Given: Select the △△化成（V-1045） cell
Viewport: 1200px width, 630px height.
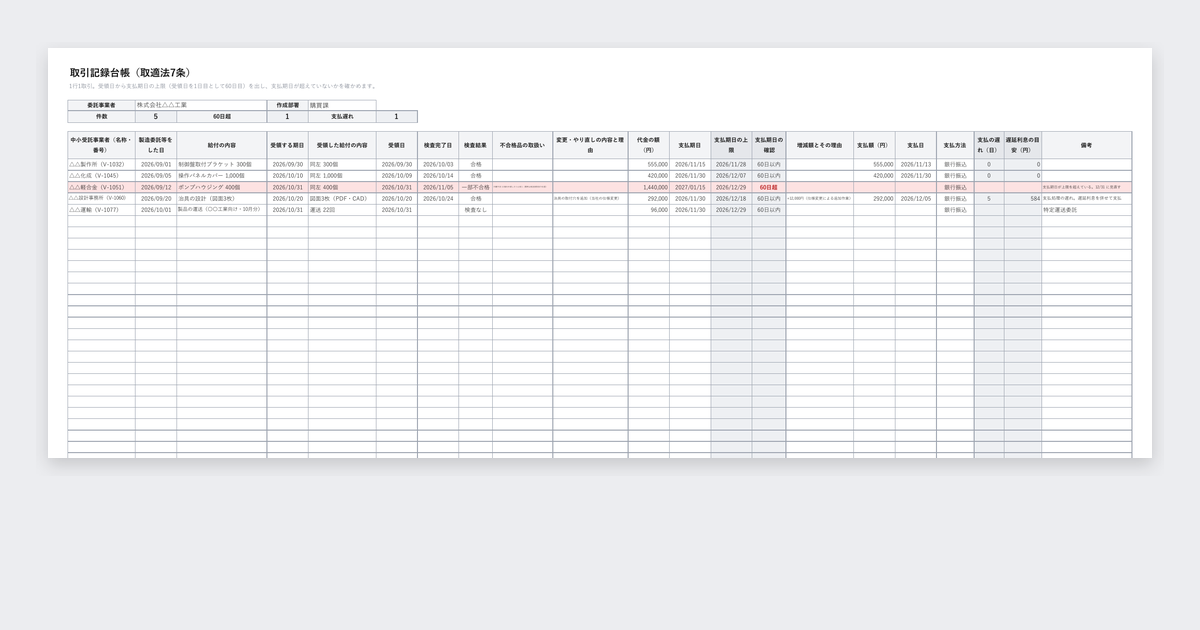Looking at the screenshot, I should (102, 176).
